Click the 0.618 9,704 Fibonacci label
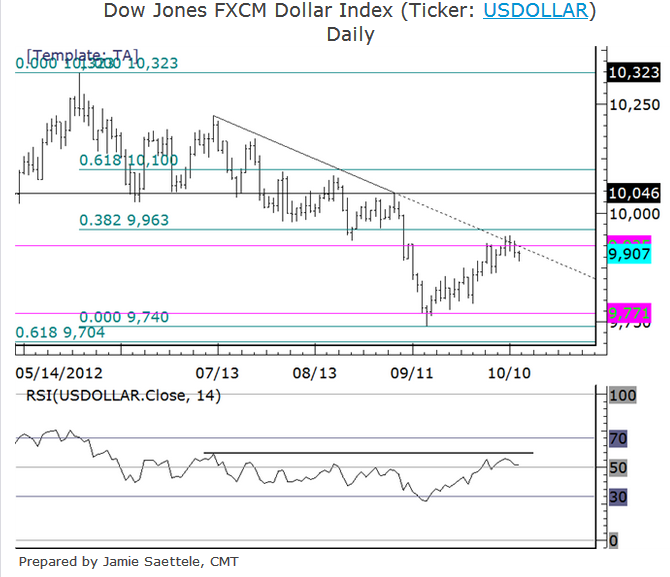Screen dimensions: 670x577 [x=60, y=333]
